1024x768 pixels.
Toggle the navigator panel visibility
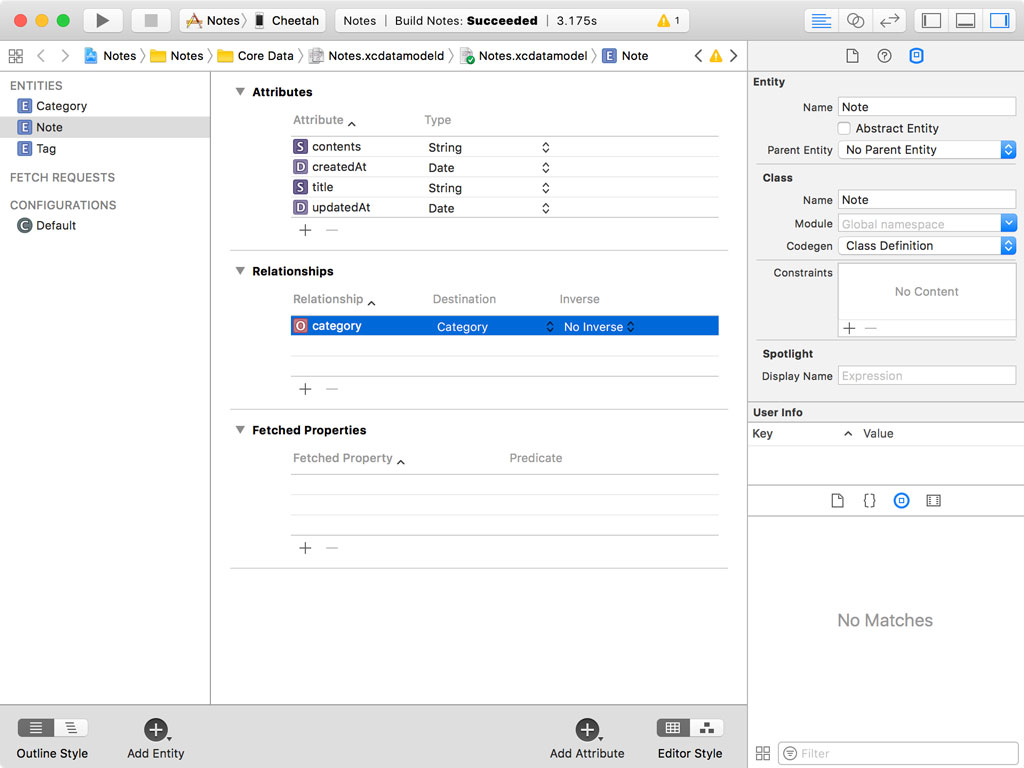[931, 20]
